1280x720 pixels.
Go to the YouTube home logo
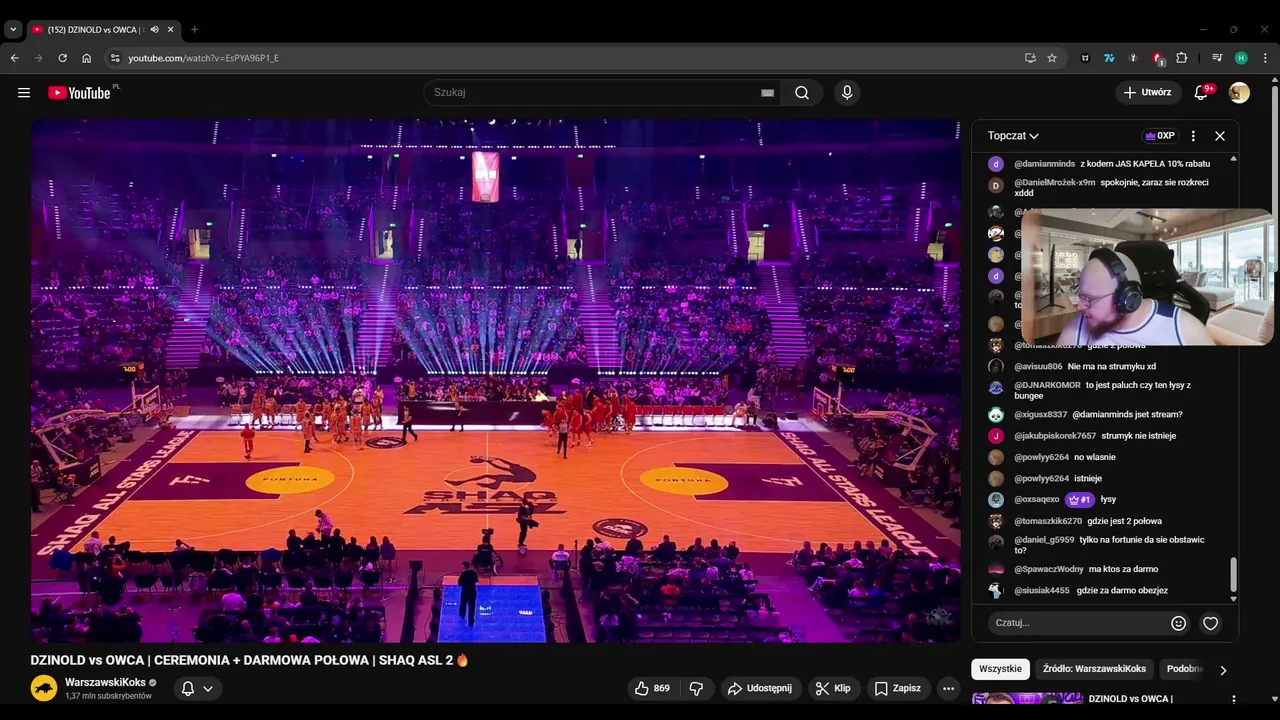[x=79, y=93]
